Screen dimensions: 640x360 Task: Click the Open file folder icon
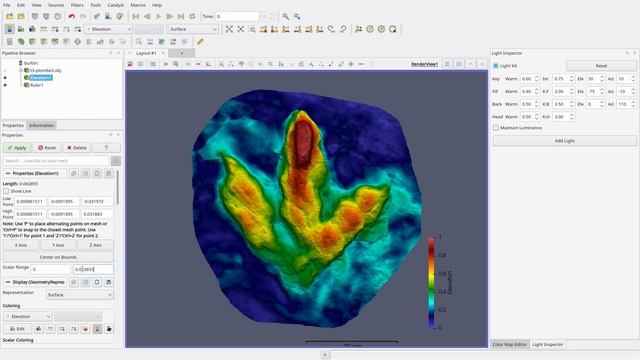(9, 16)
